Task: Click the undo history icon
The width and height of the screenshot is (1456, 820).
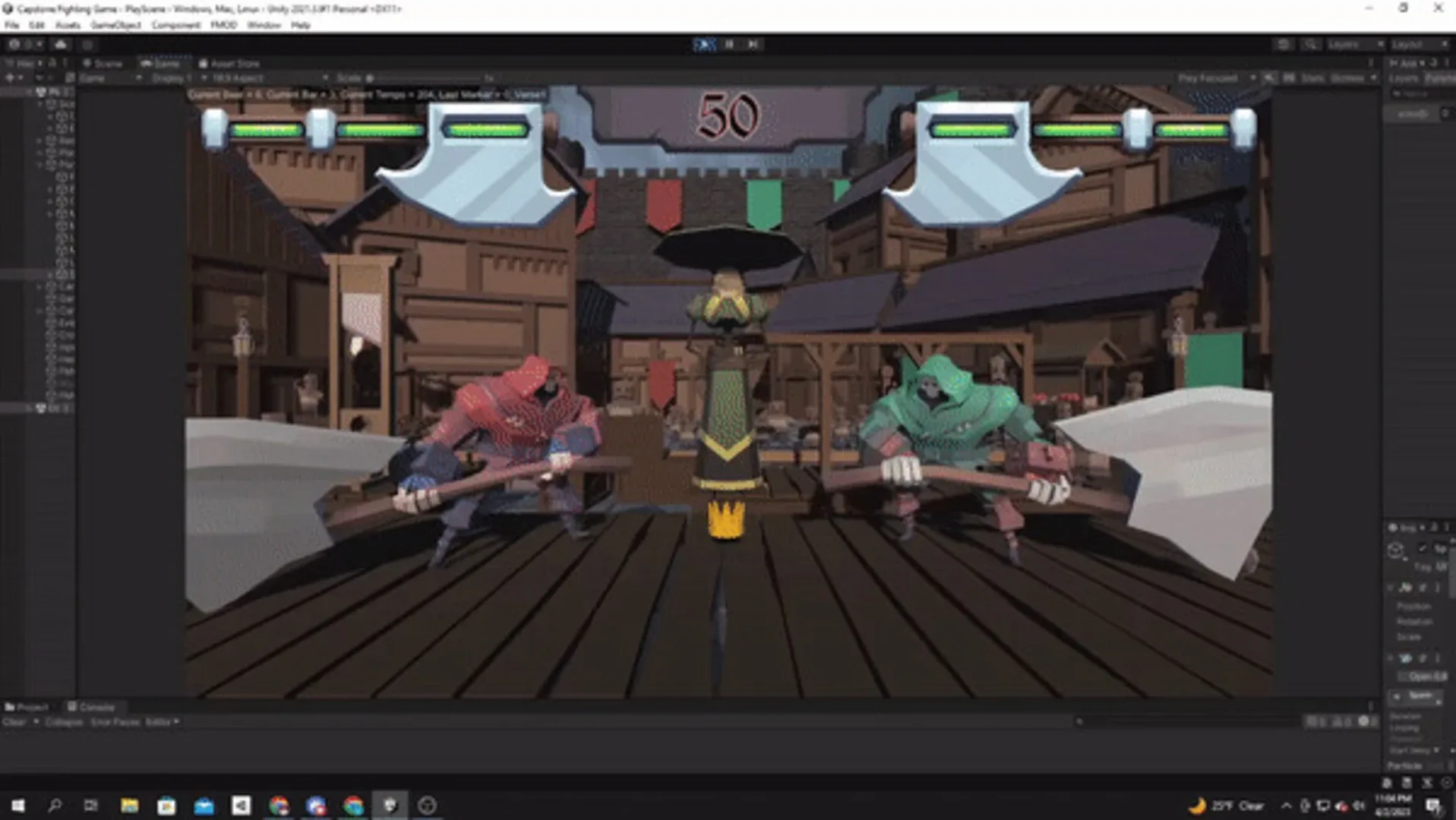Action: click(x=1284, y=45)
